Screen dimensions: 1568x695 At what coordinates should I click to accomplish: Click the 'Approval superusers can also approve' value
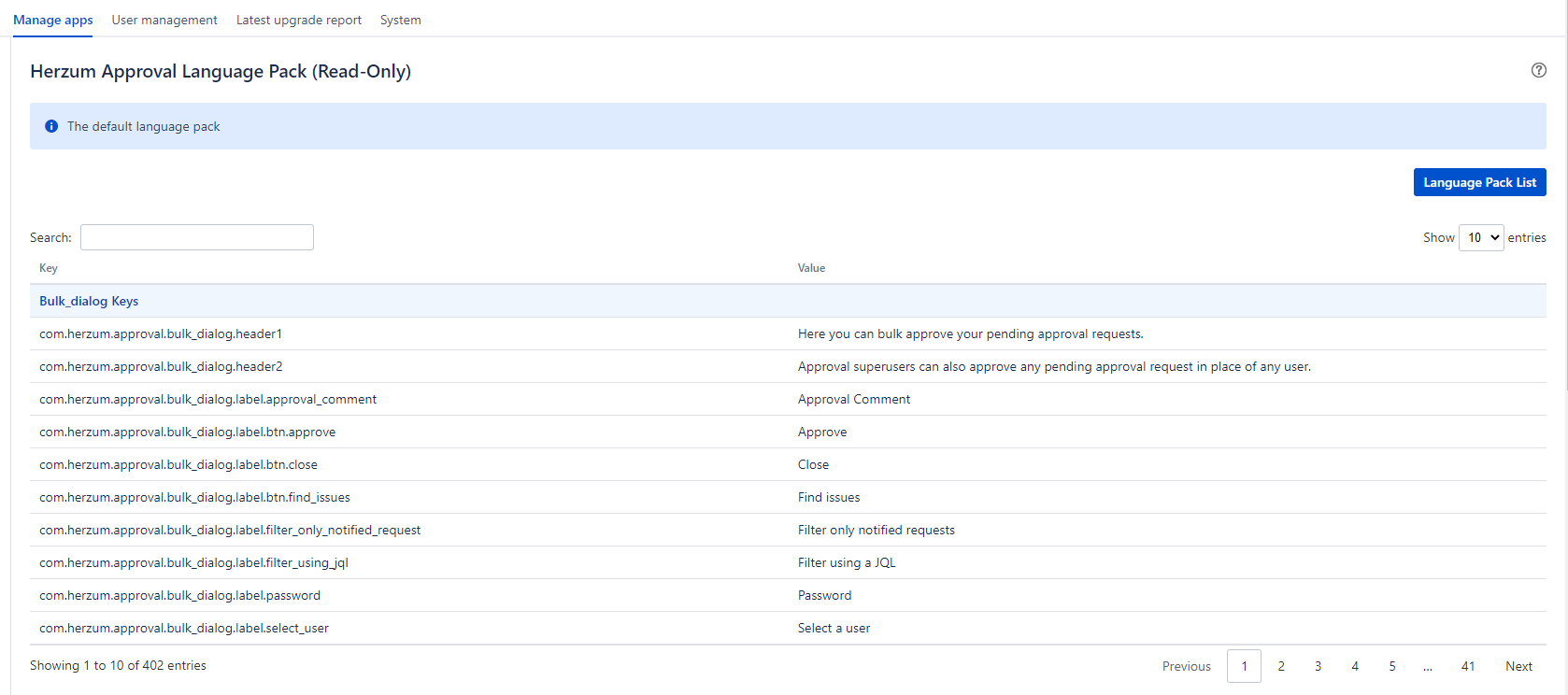point(1054,366)
